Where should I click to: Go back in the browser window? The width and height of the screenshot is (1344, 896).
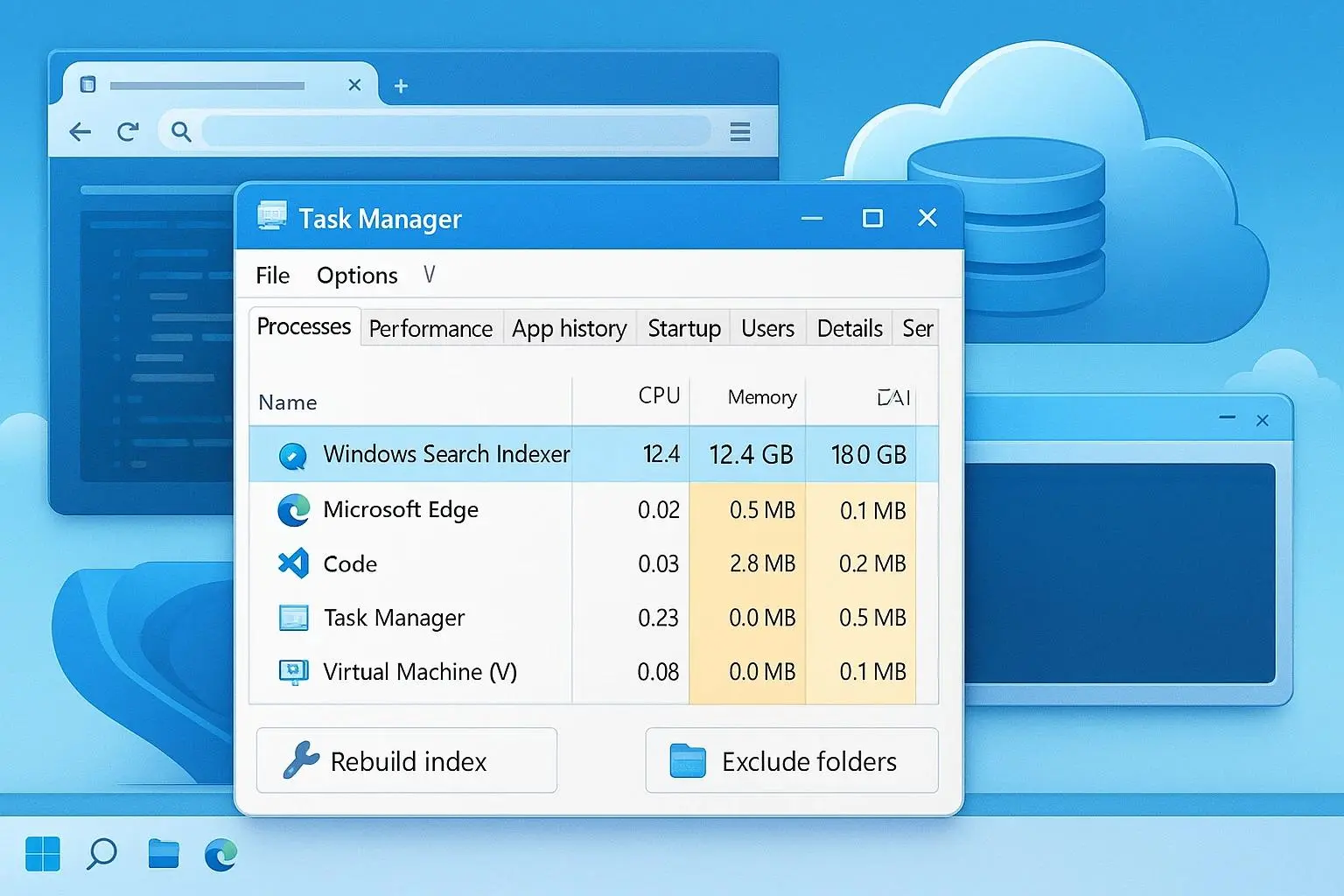point(80,132)
